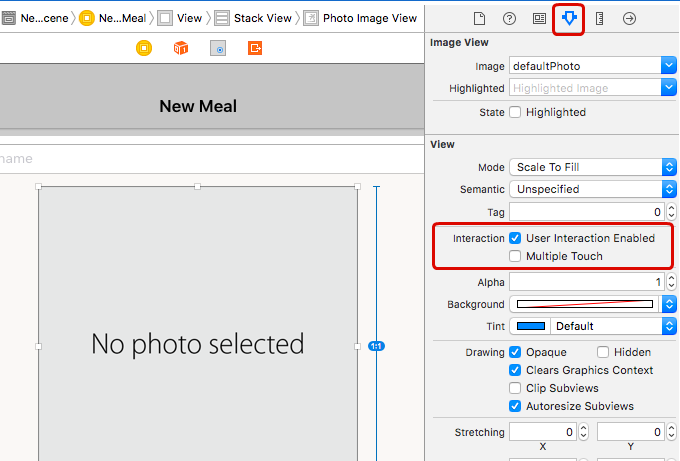Viewport: 680px width, 461px height.
Task: Toggle the Opaque drawing checkbox
Action: pyautogui.click(x=515, y=352)
